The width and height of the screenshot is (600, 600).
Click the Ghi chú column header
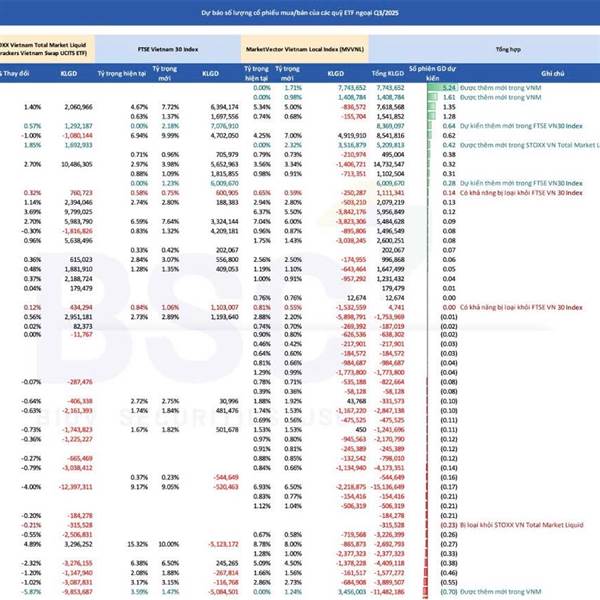coord(552,73)
